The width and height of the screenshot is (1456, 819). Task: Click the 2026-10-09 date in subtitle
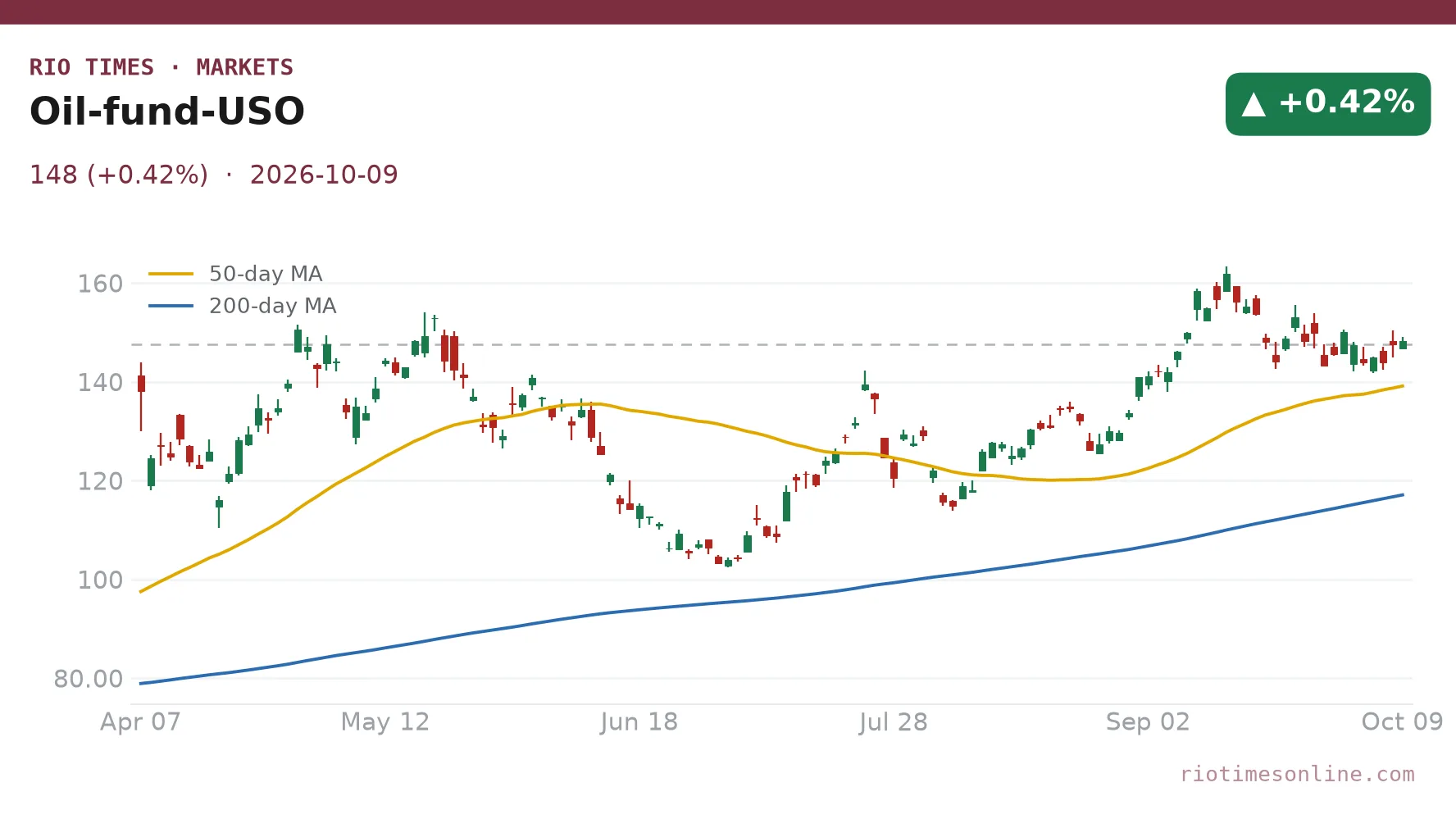[324, 175]
